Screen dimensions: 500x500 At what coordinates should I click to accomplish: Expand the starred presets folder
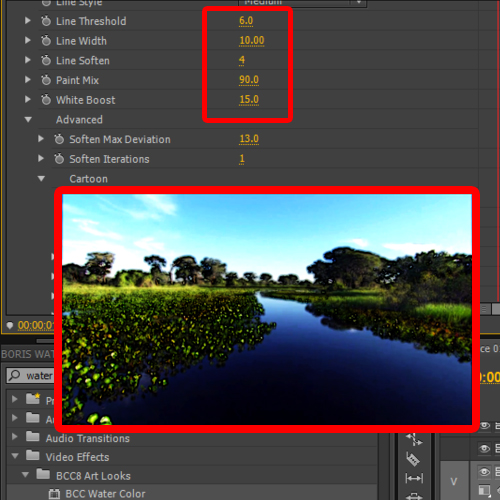point(15,399)
